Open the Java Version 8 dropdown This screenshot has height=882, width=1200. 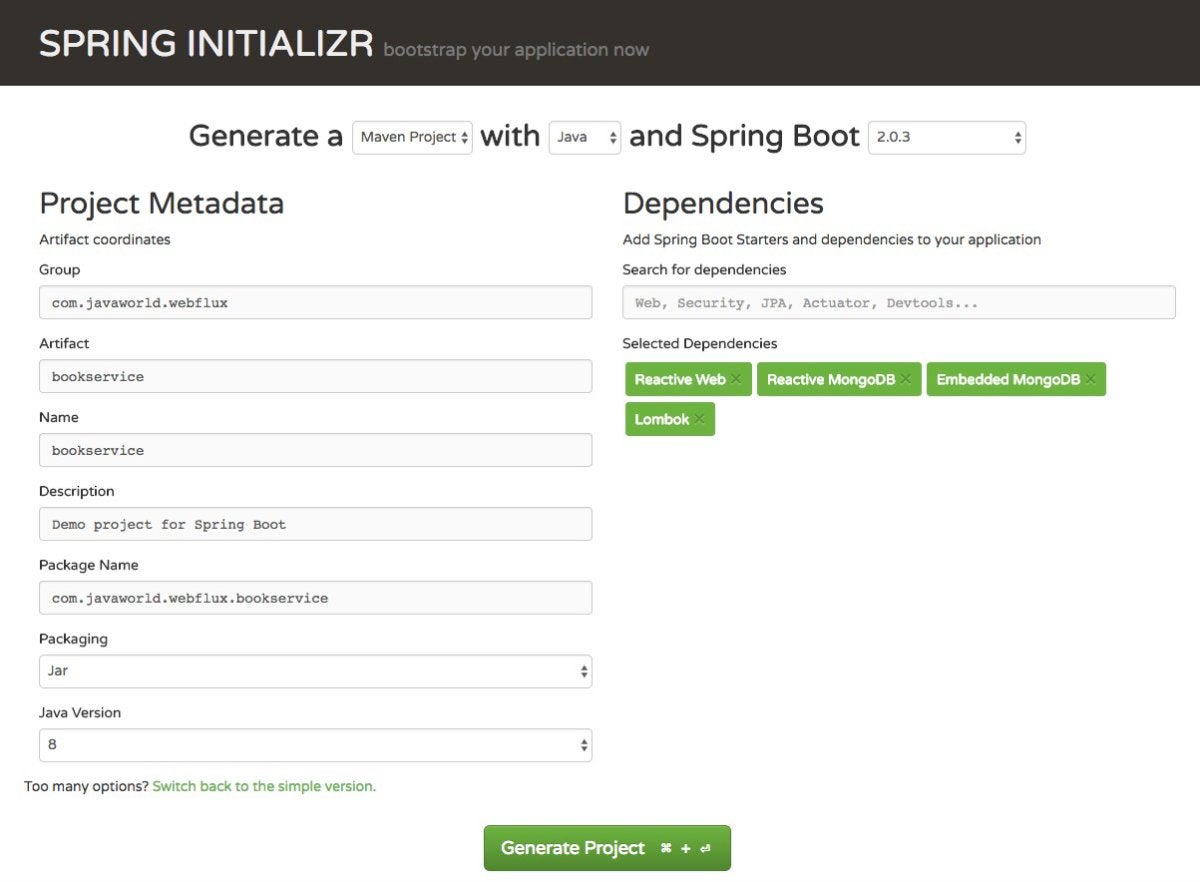315,745
